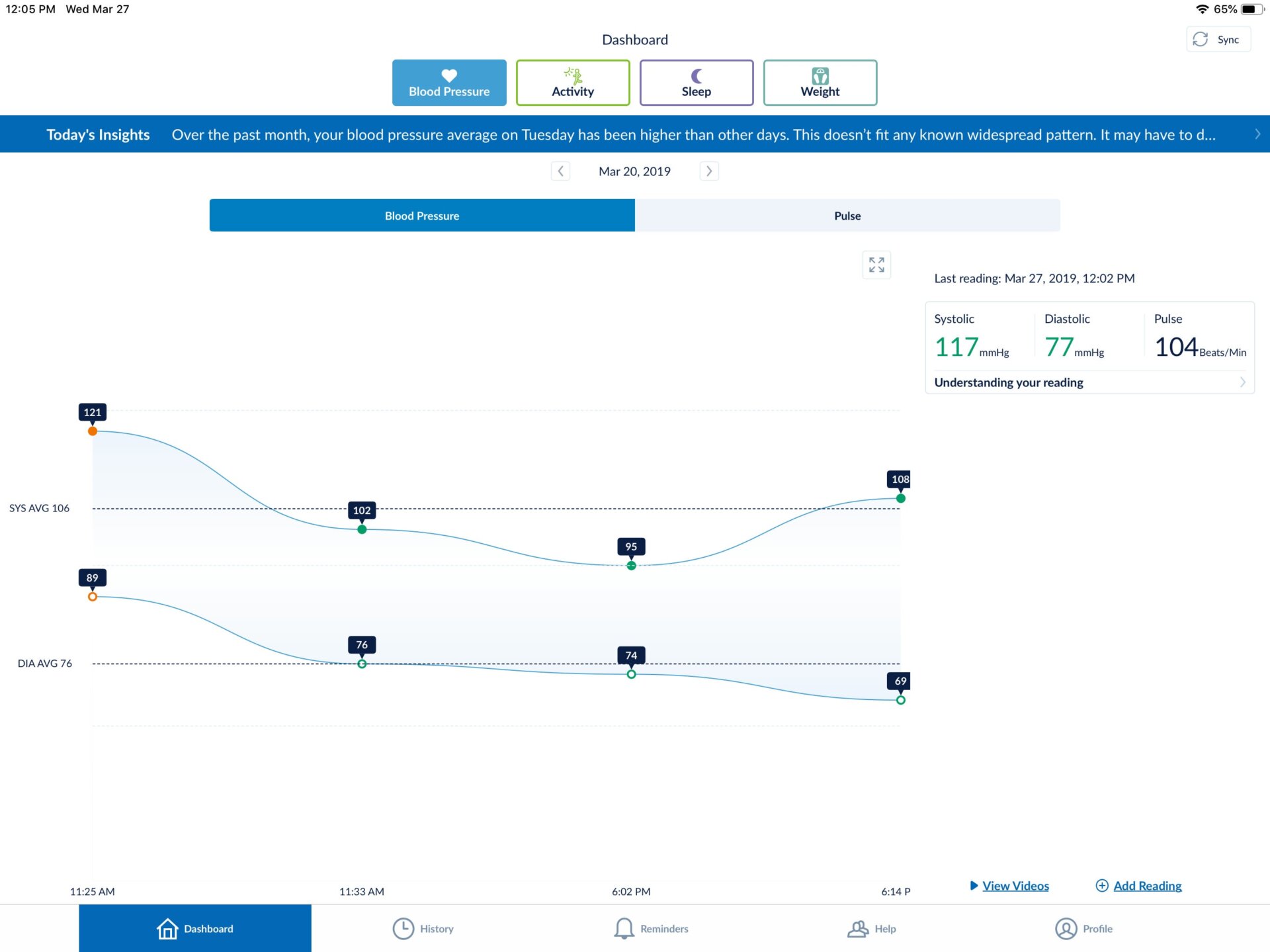Add a new blood pressure reading

tap(1146, 885)
